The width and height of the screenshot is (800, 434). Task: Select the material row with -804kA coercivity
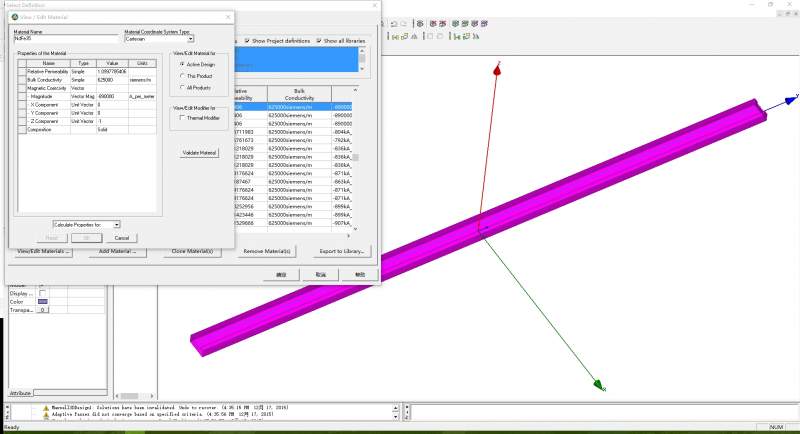[x=292, y=132]
